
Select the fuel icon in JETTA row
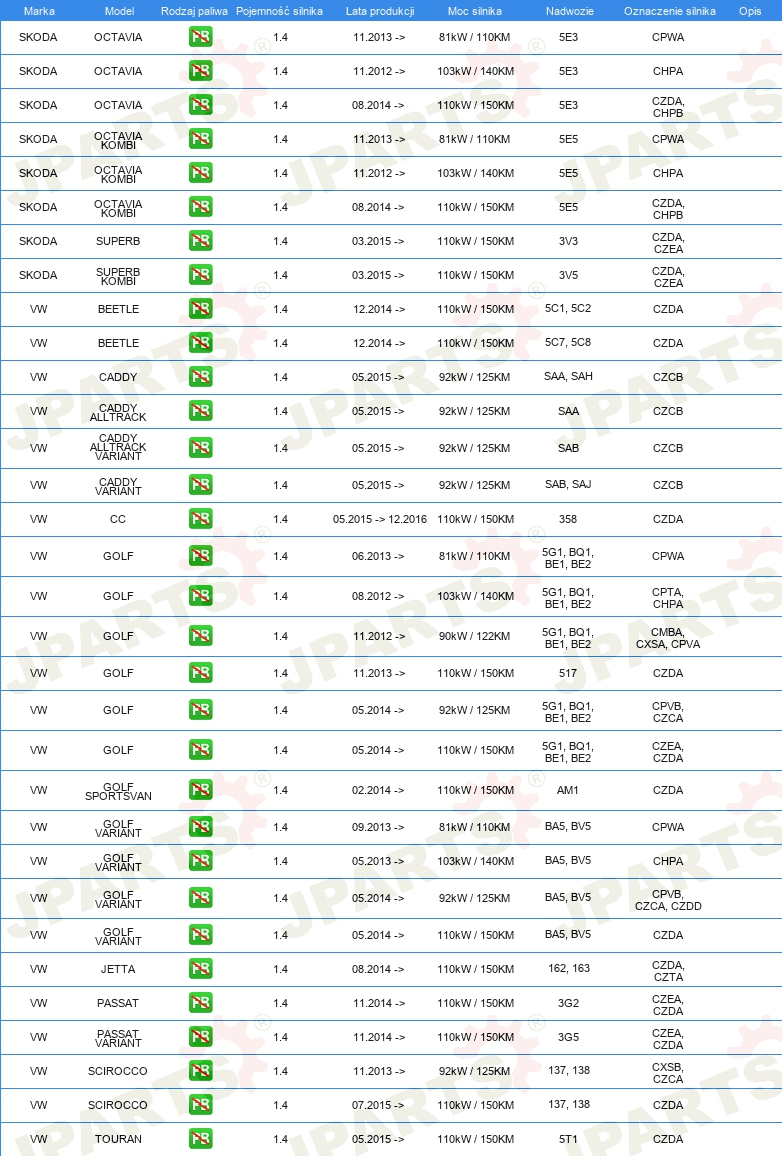[200, 969]
